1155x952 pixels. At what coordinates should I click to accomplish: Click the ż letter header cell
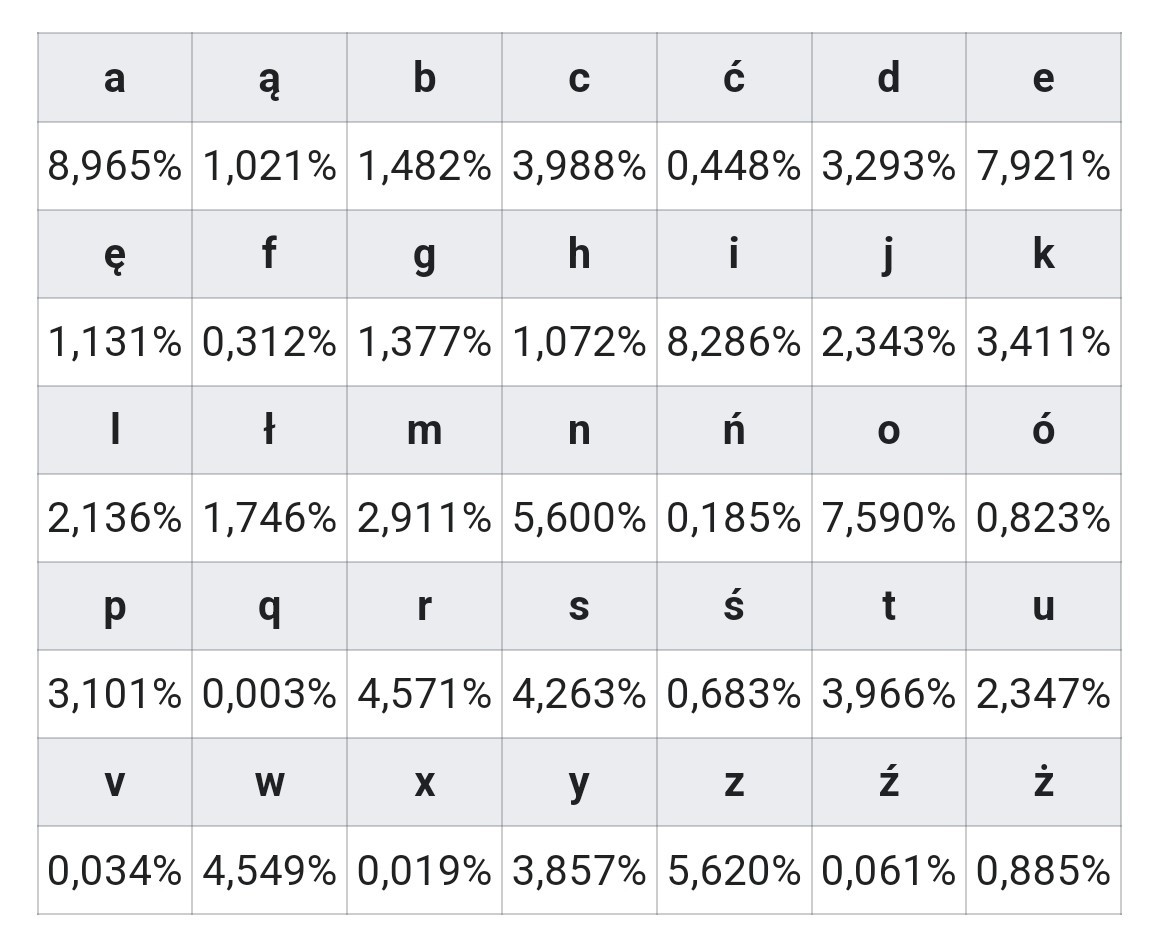point(1043,782)
